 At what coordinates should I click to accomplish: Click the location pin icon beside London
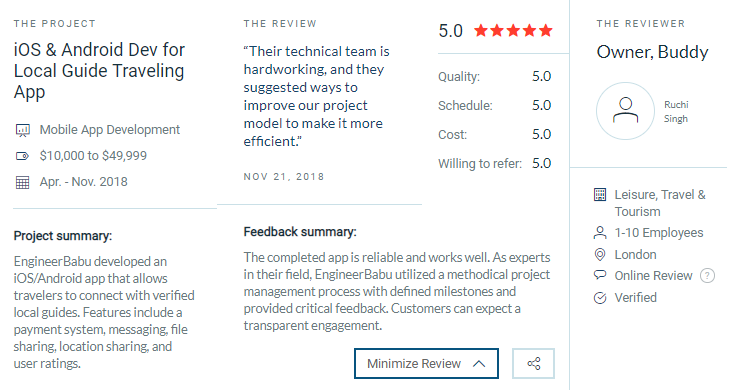[600, 255]
